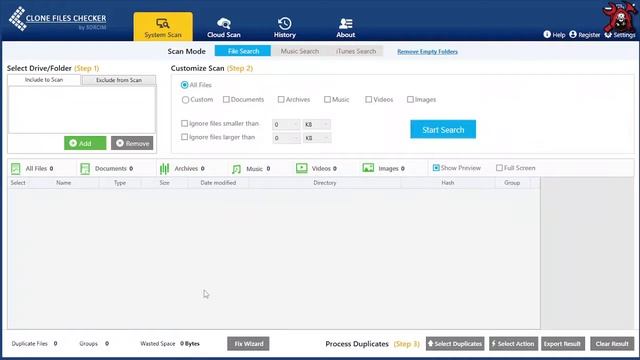Select Music Search scan mode
The width and height of the screenshot is (640, 360).
pos(300,51)
